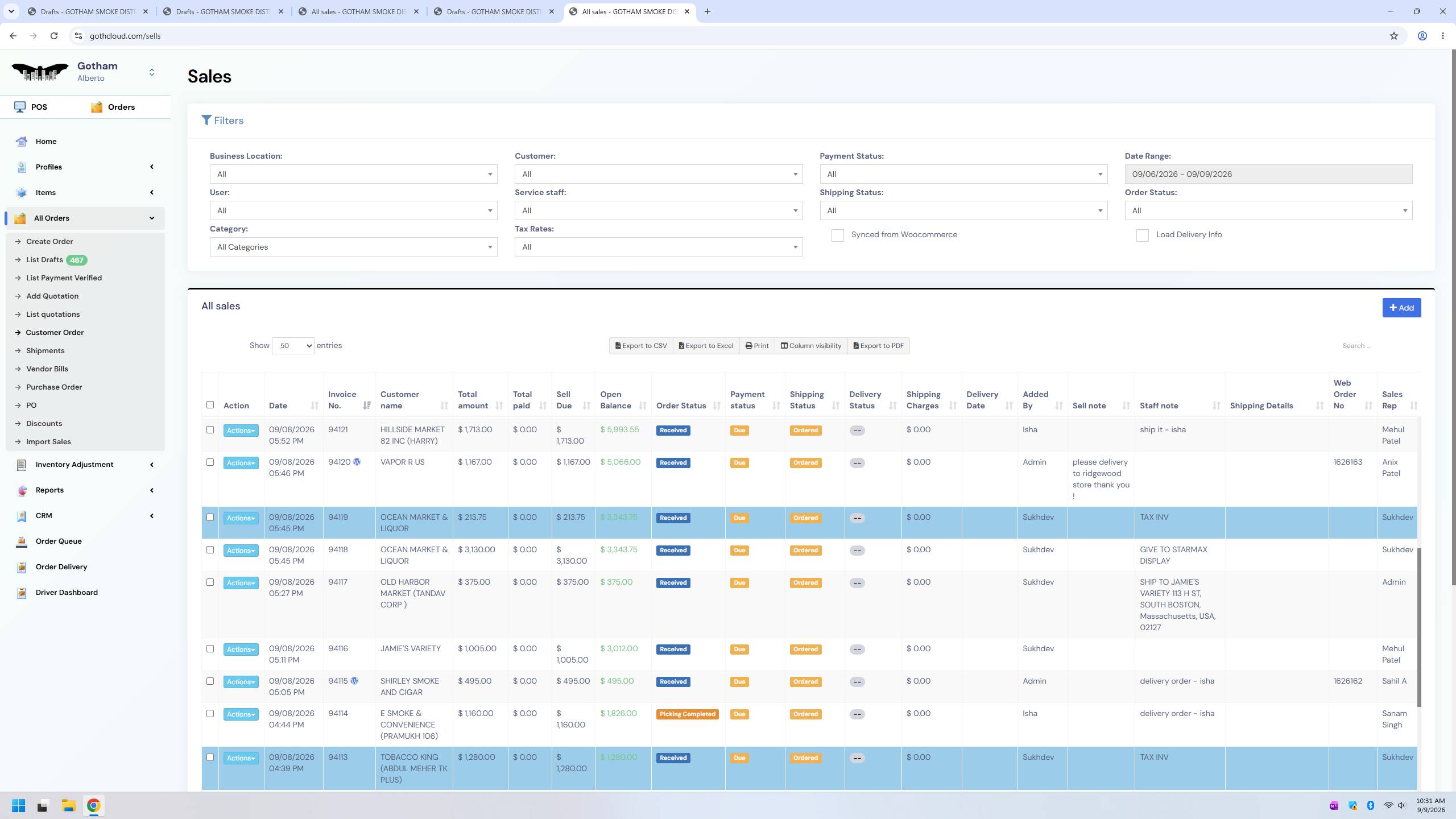Enable Synced from Woocommerce checkbox
The image size is (1456, 819).
coord(837,235)
